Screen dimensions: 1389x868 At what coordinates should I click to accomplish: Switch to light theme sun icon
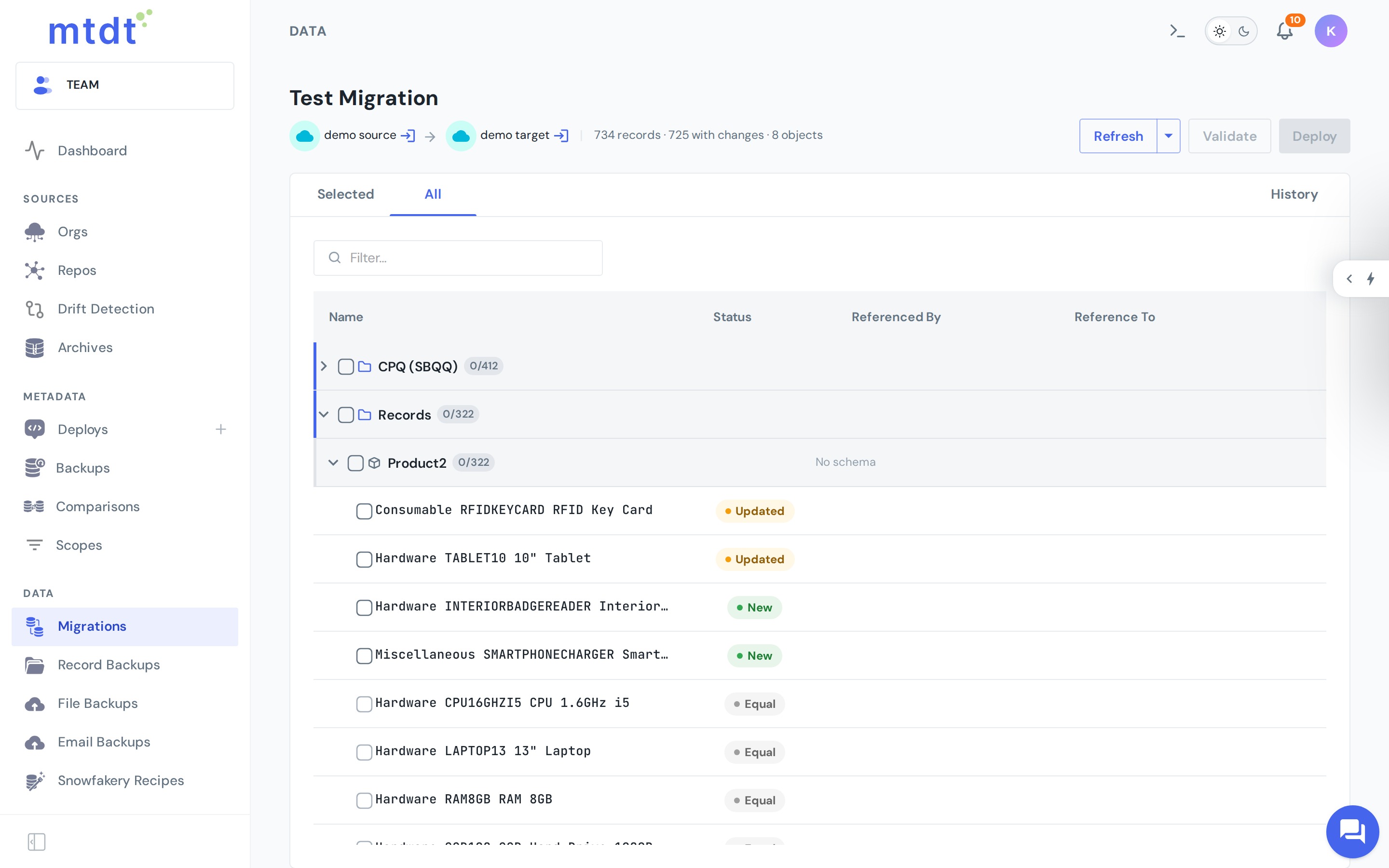[x=1219, y=31]
